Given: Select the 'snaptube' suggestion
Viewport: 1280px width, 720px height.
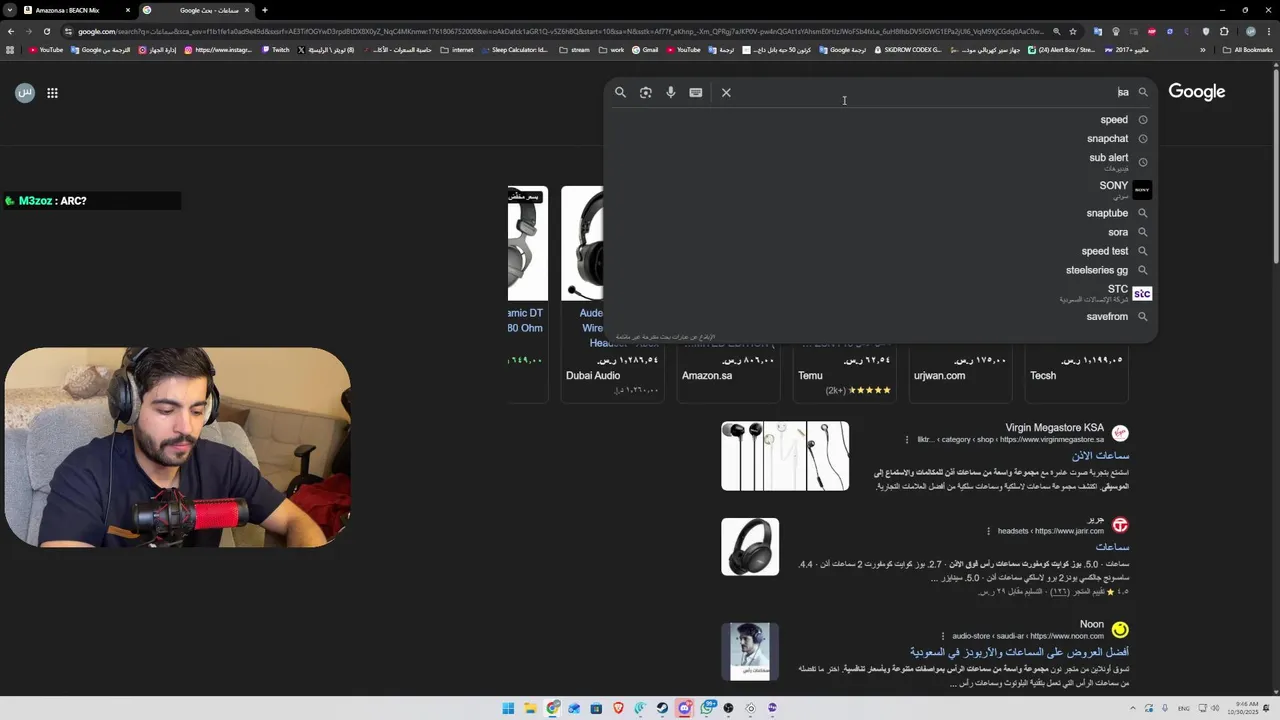Looking at the screenshot, I should (x=881, y=213).
